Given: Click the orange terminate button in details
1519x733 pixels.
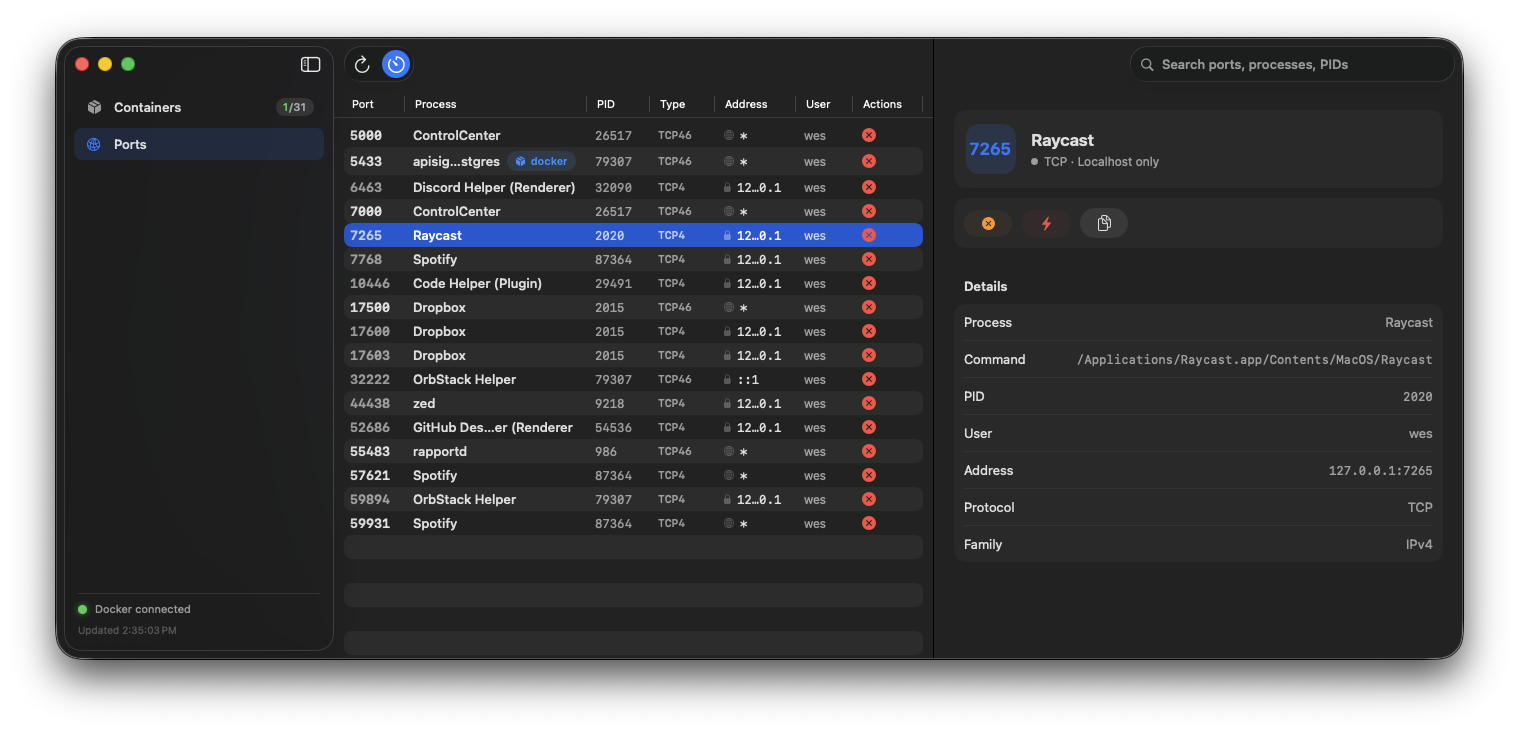Looking at the screenshot, I should 988,223.
